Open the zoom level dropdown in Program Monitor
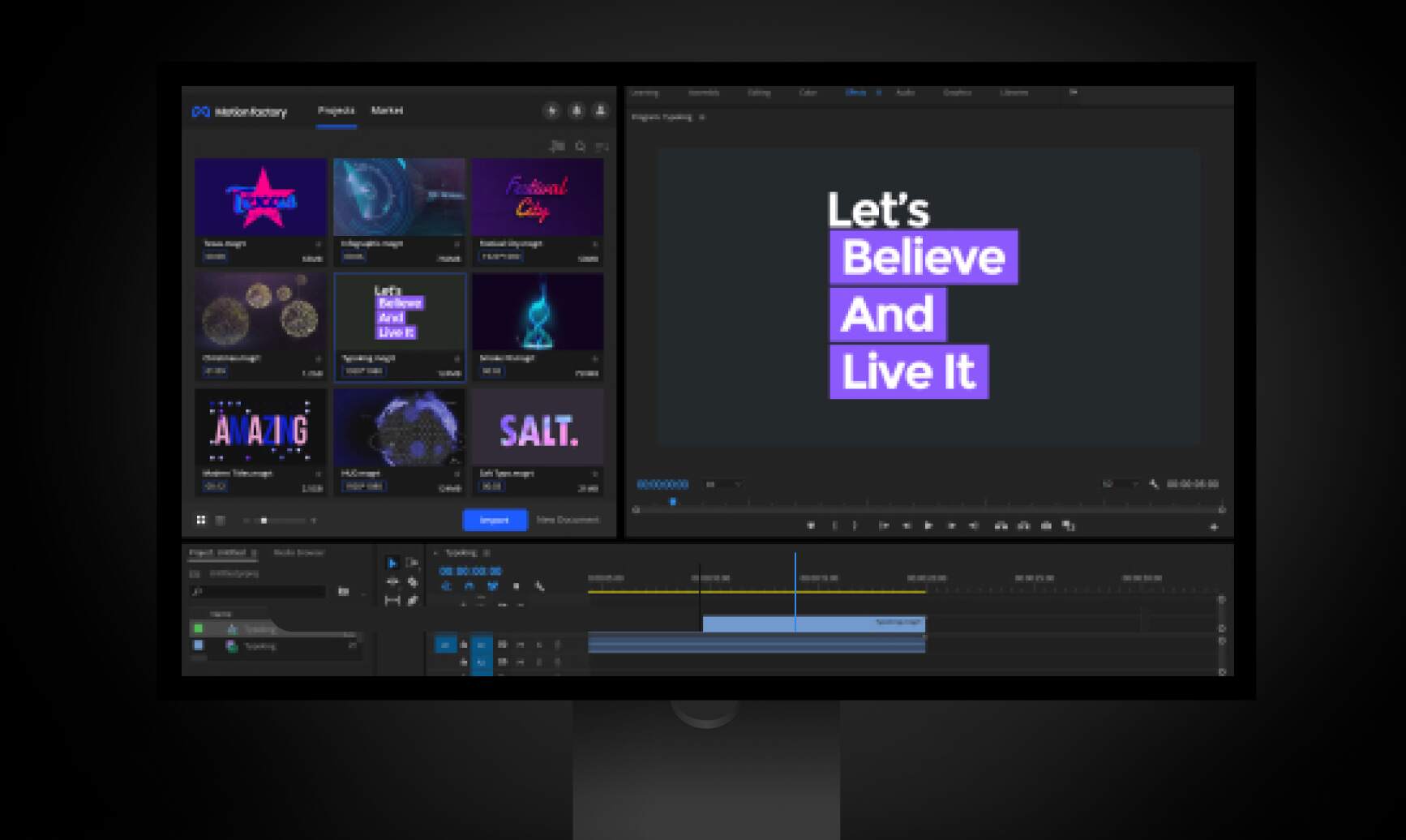1406x840 pixels. [x=723, y=484]
